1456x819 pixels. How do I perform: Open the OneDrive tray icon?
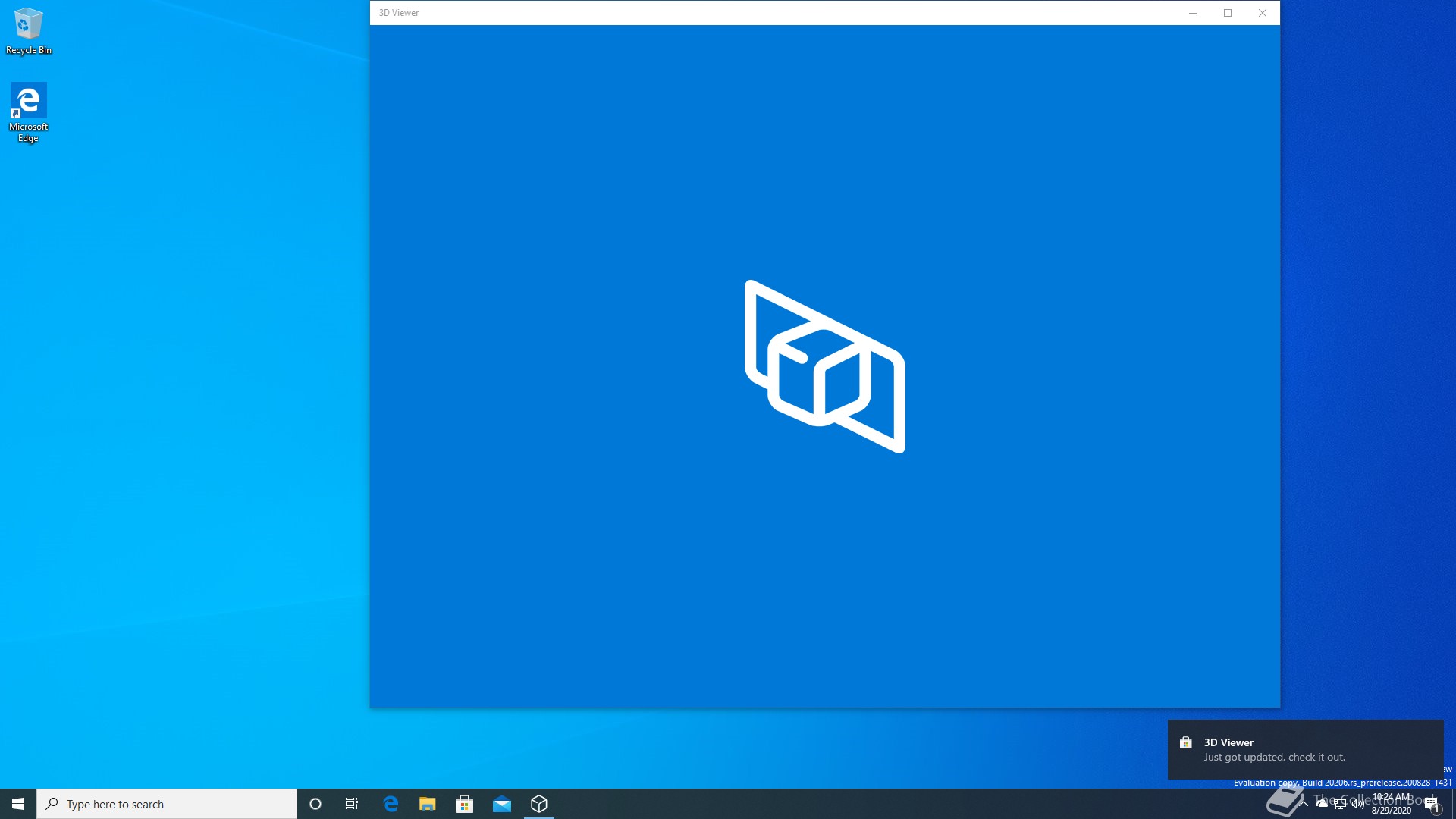tap(1322, 804)
